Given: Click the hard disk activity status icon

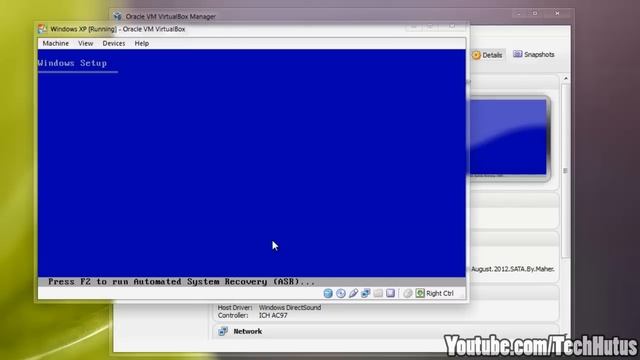Looking at the screenshot, I should pos(328,293).
